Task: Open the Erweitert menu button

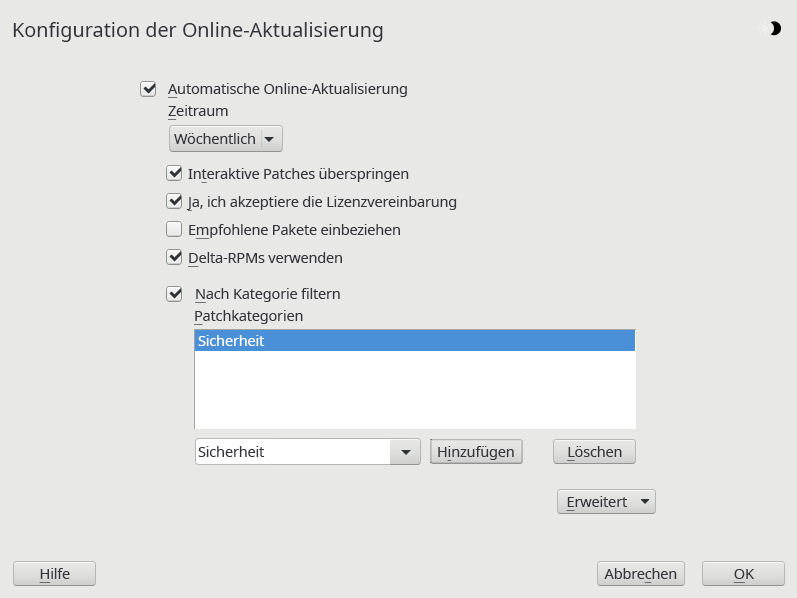Action: (x=606, y=502)
